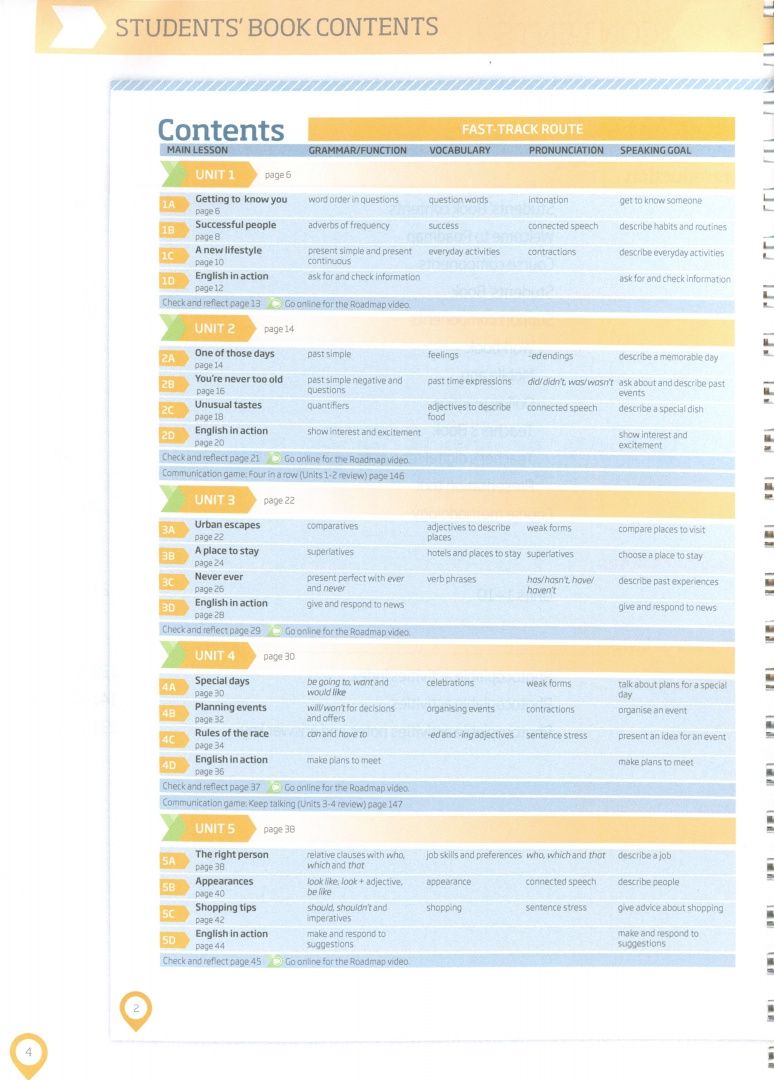Select the GRAMMAR/FUNCTION column header

(x=357, y=150)
